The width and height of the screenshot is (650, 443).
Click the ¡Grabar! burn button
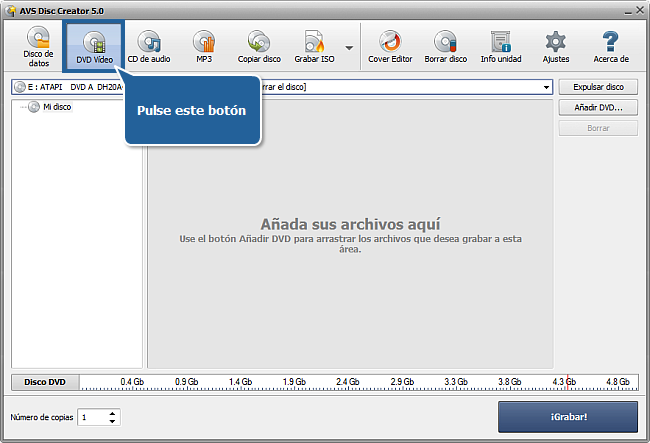coord(568,417)
